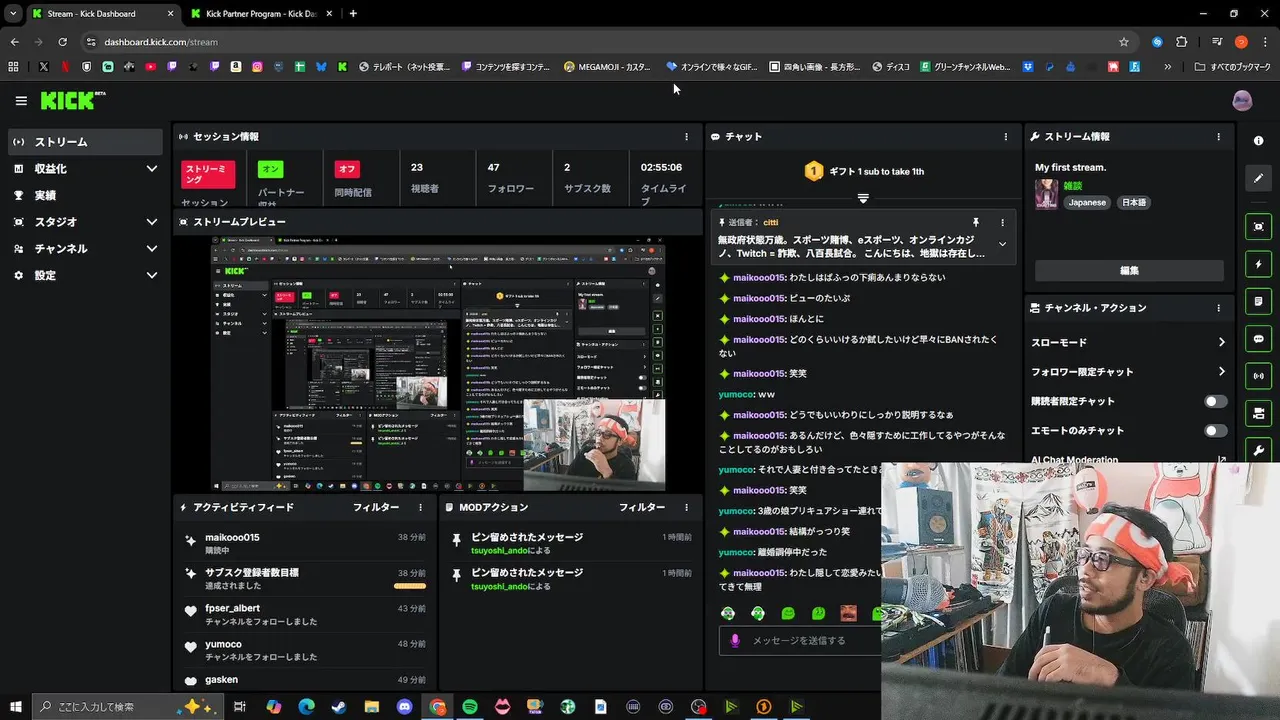Open MOD actions フィルター
The image size is (1280, 720).
pyautogui.click(x=642, y=508)
